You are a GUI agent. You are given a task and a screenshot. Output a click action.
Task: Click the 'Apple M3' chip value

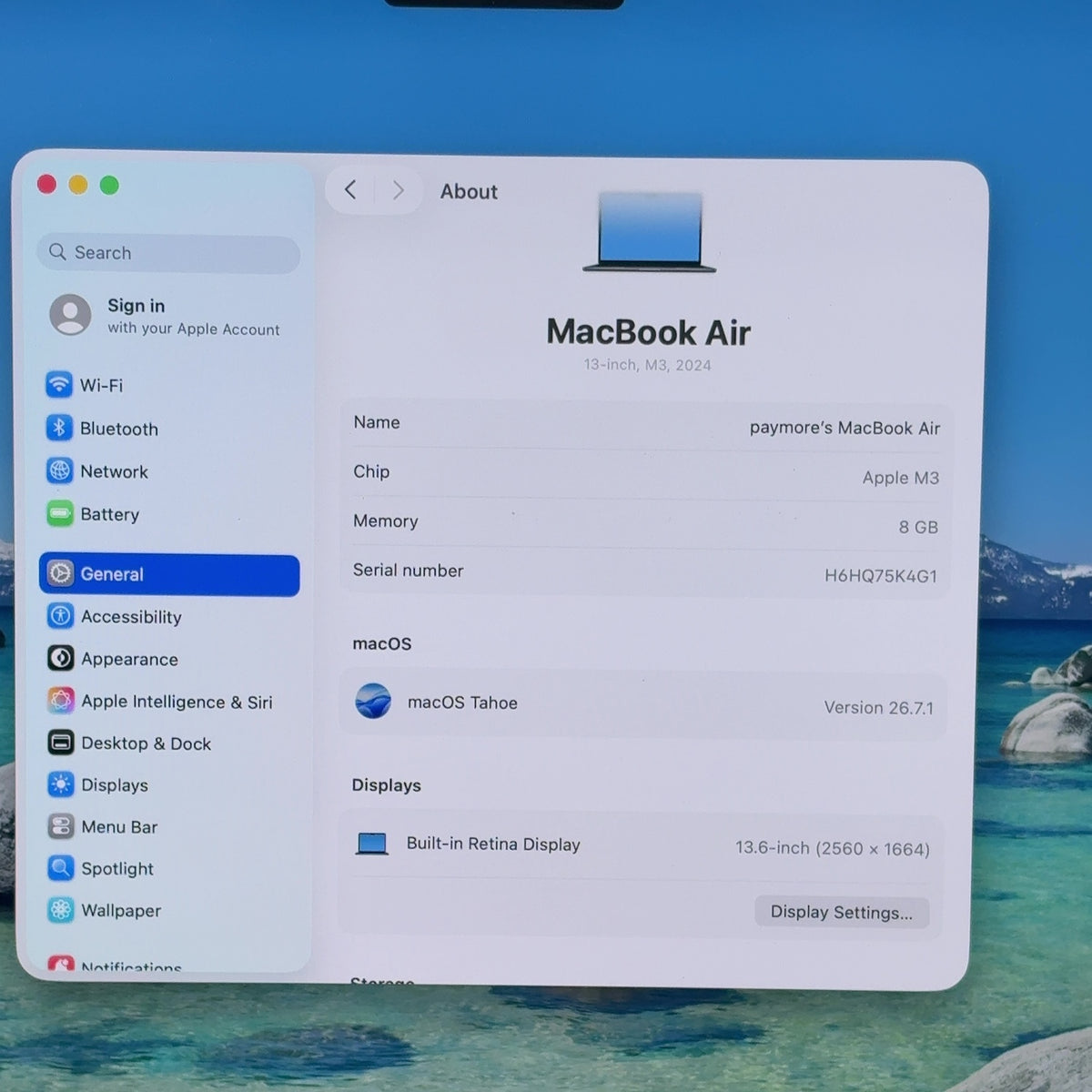tap(901, 477)
